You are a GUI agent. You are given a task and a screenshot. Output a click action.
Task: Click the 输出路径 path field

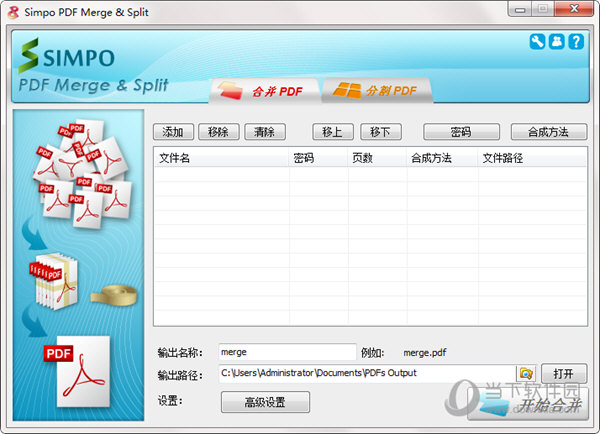point(367,374)
